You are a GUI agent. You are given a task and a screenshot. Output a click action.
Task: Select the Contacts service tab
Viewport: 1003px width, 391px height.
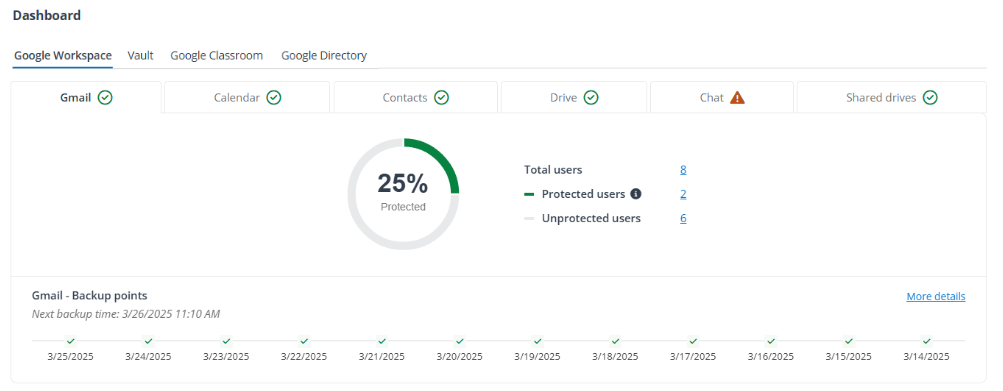point(416,98)
